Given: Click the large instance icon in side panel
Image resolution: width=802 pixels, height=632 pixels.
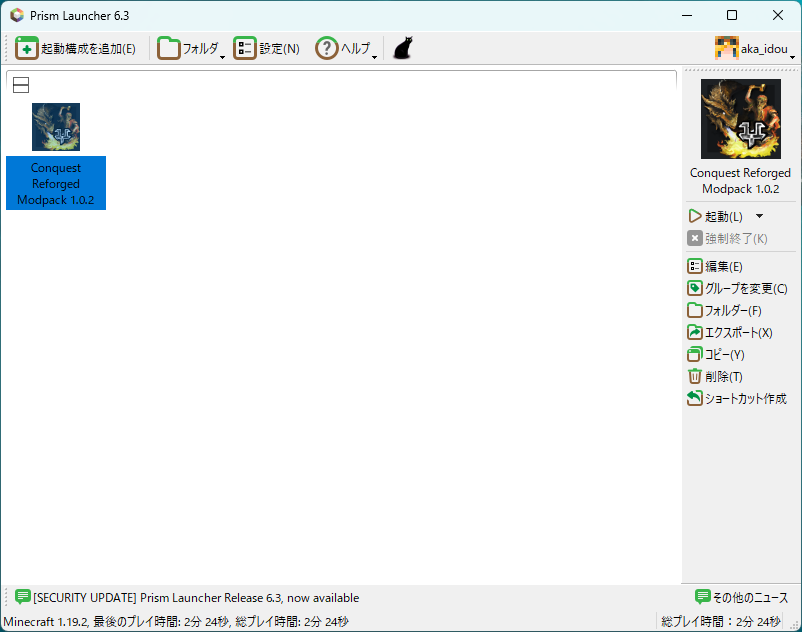Looking at the screenshot, I should [x=741, y=119].
